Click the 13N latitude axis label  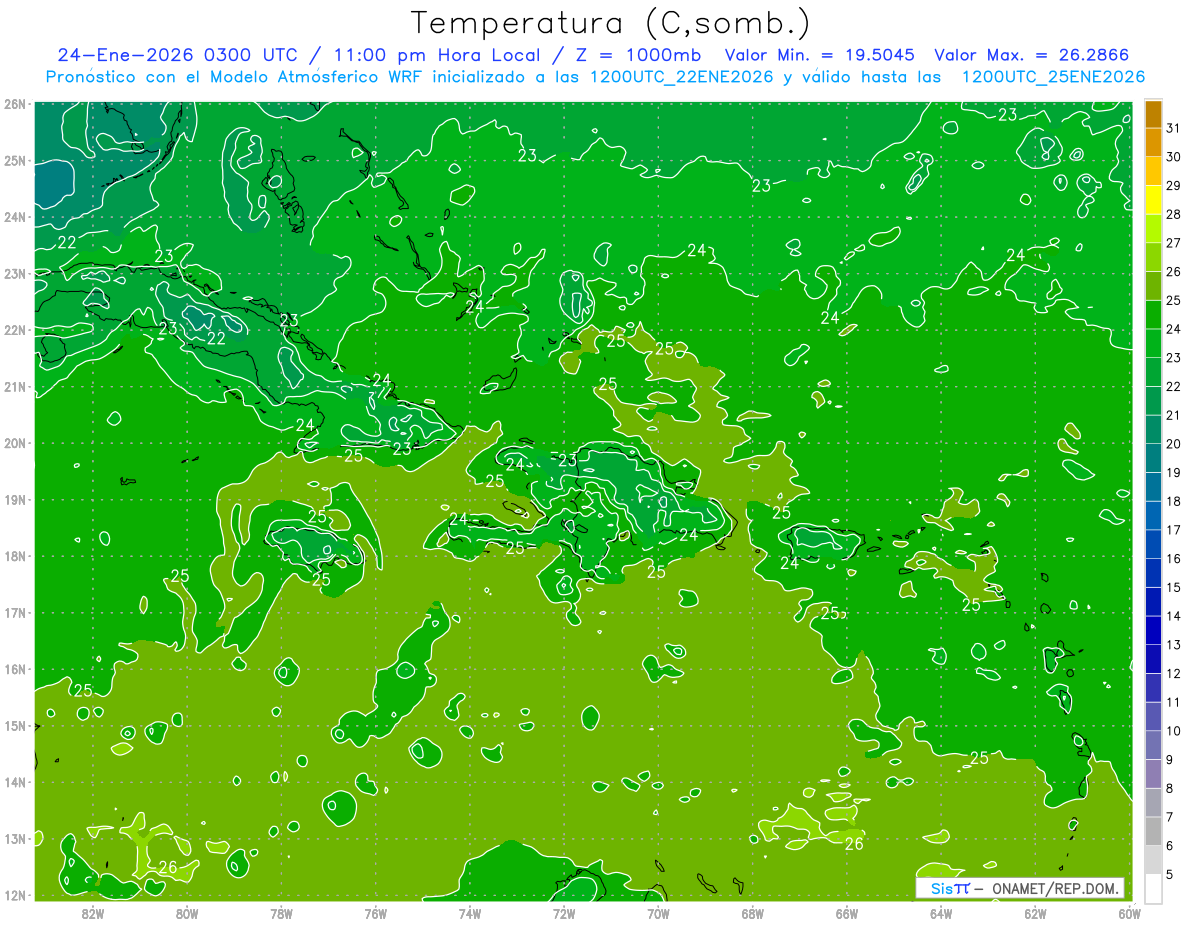[x=15, y=839]
